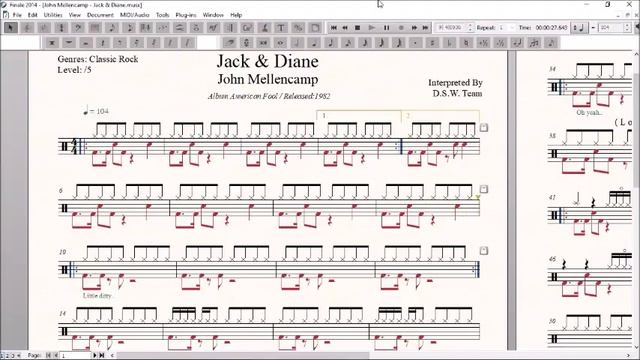The image size is (640, 360).
Task: Select the Clef tool
Action: [x=78, y=28]
